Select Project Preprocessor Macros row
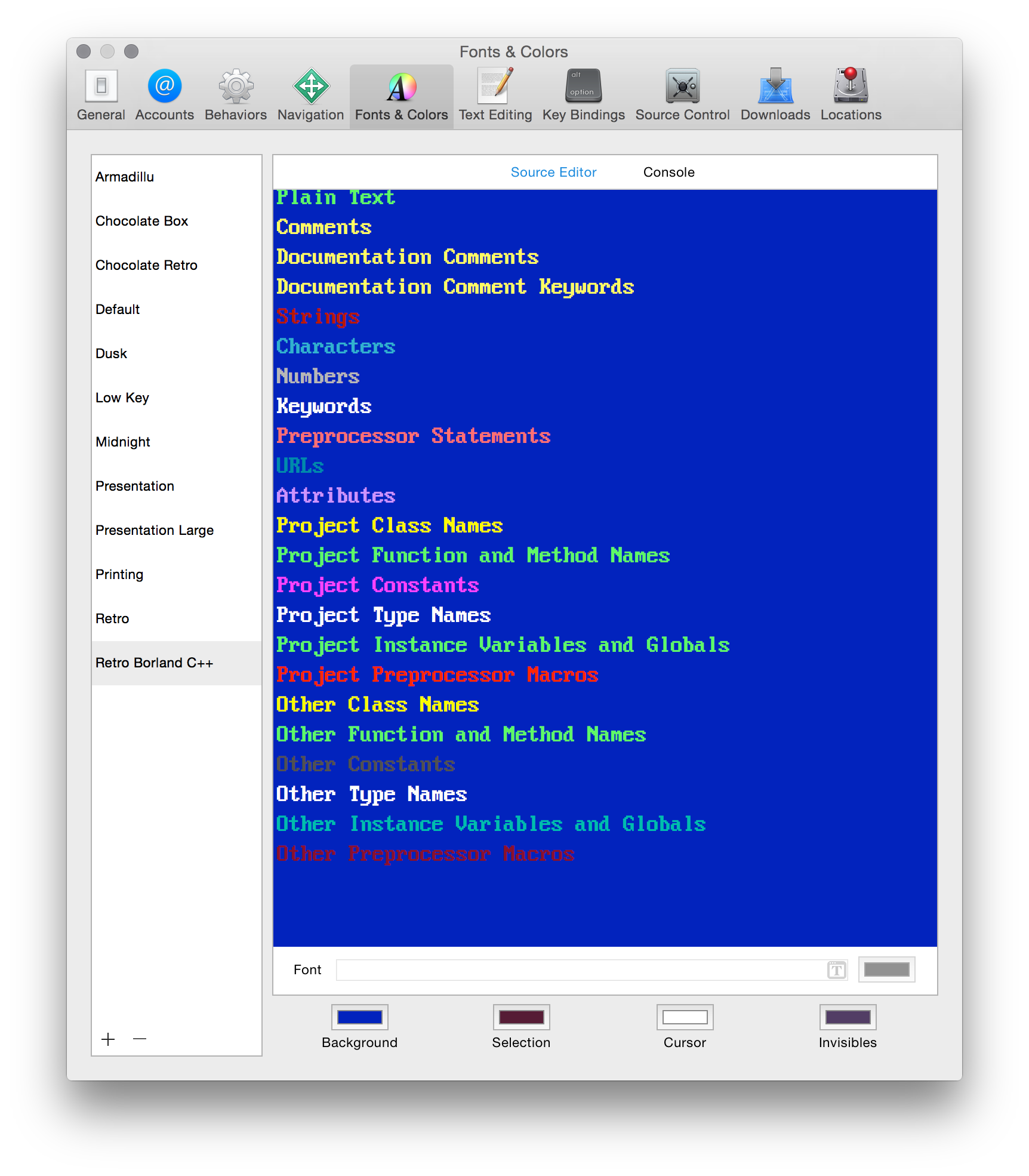This screenshot has height=1176, width=1029. click(x=605, y=675)
